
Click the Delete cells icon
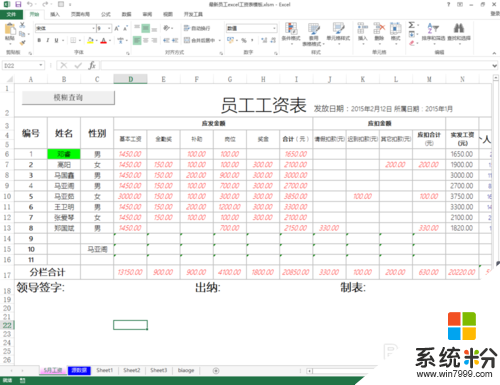click(x=379, y=28)
